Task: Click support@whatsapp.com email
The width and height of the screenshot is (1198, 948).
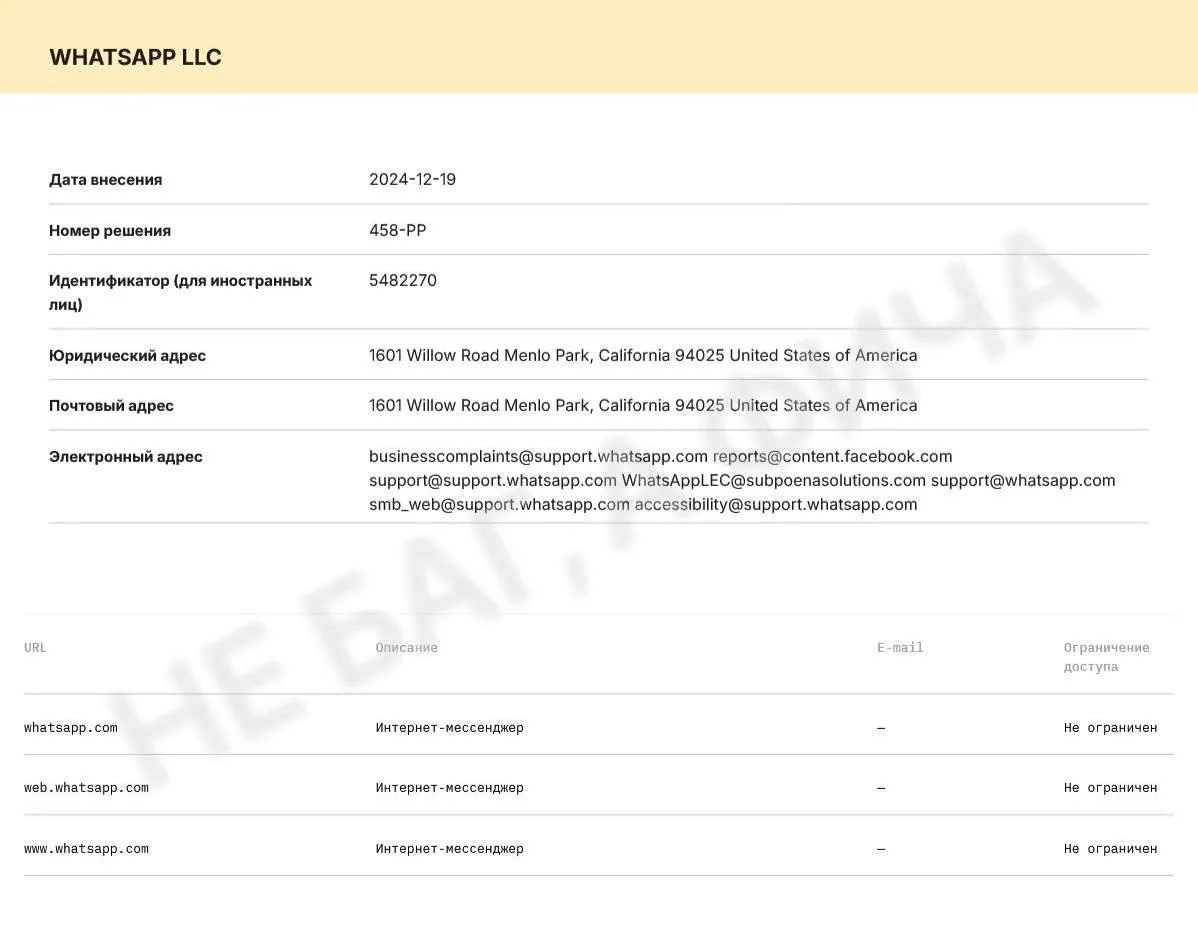Action: (x=1023, y=480)
